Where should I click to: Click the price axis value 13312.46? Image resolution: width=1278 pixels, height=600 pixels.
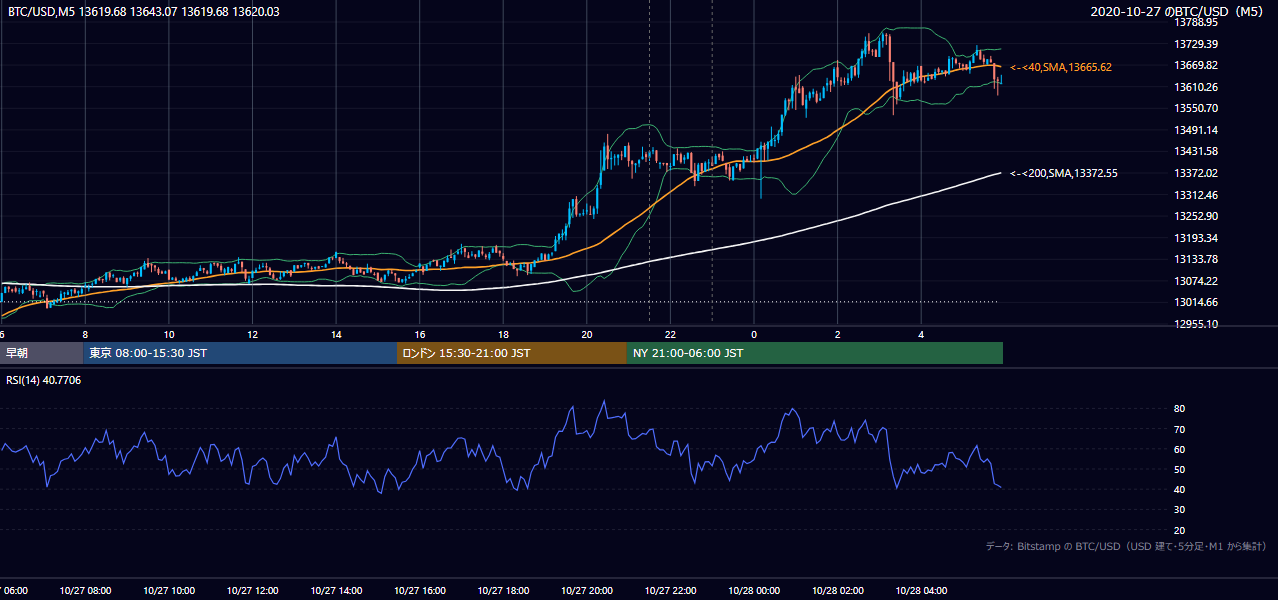[x=1196, y=195]
